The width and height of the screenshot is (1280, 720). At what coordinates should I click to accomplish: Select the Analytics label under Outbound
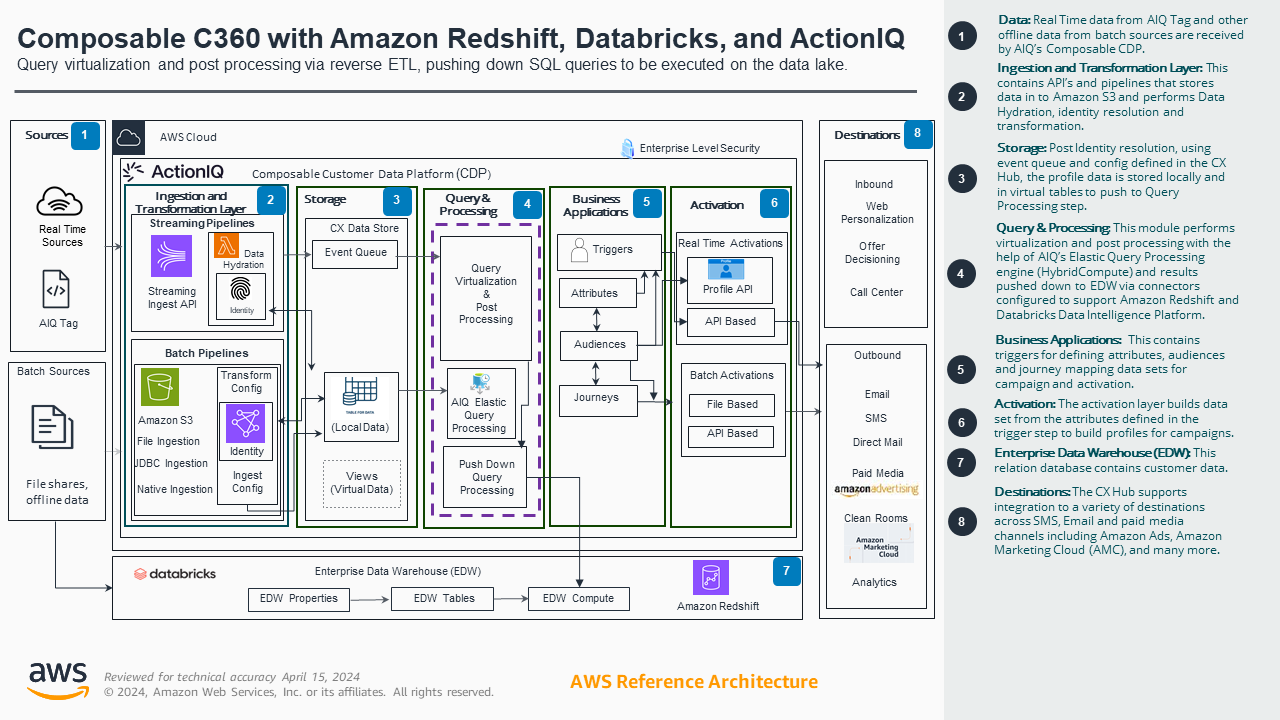pyautogui.click(x=874, y=582)
